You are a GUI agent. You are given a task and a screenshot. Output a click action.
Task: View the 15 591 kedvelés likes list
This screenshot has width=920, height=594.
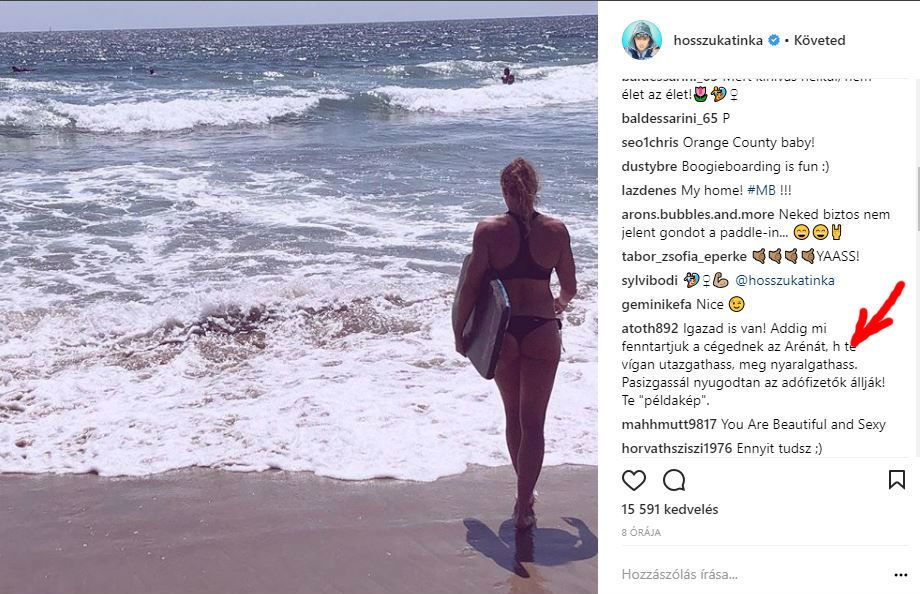pyautogui.click(x=669, y=509)
